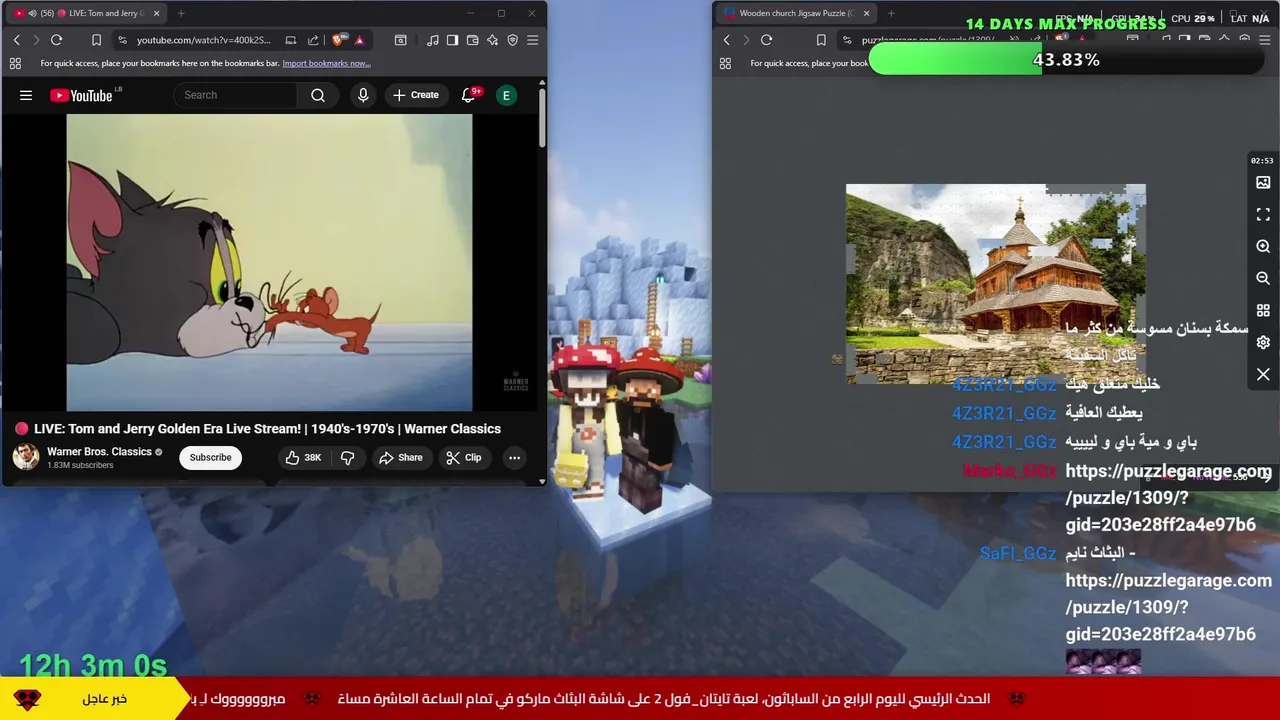Screen dimensions: 1280x720
Task: Clip the live stream video
Action: (x=464, y=457)
